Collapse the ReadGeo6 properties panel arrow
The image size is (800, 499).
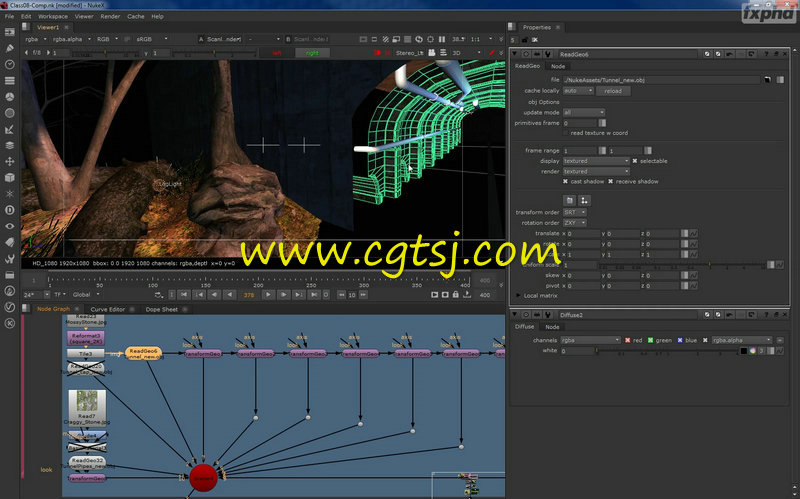click(515, 54)
